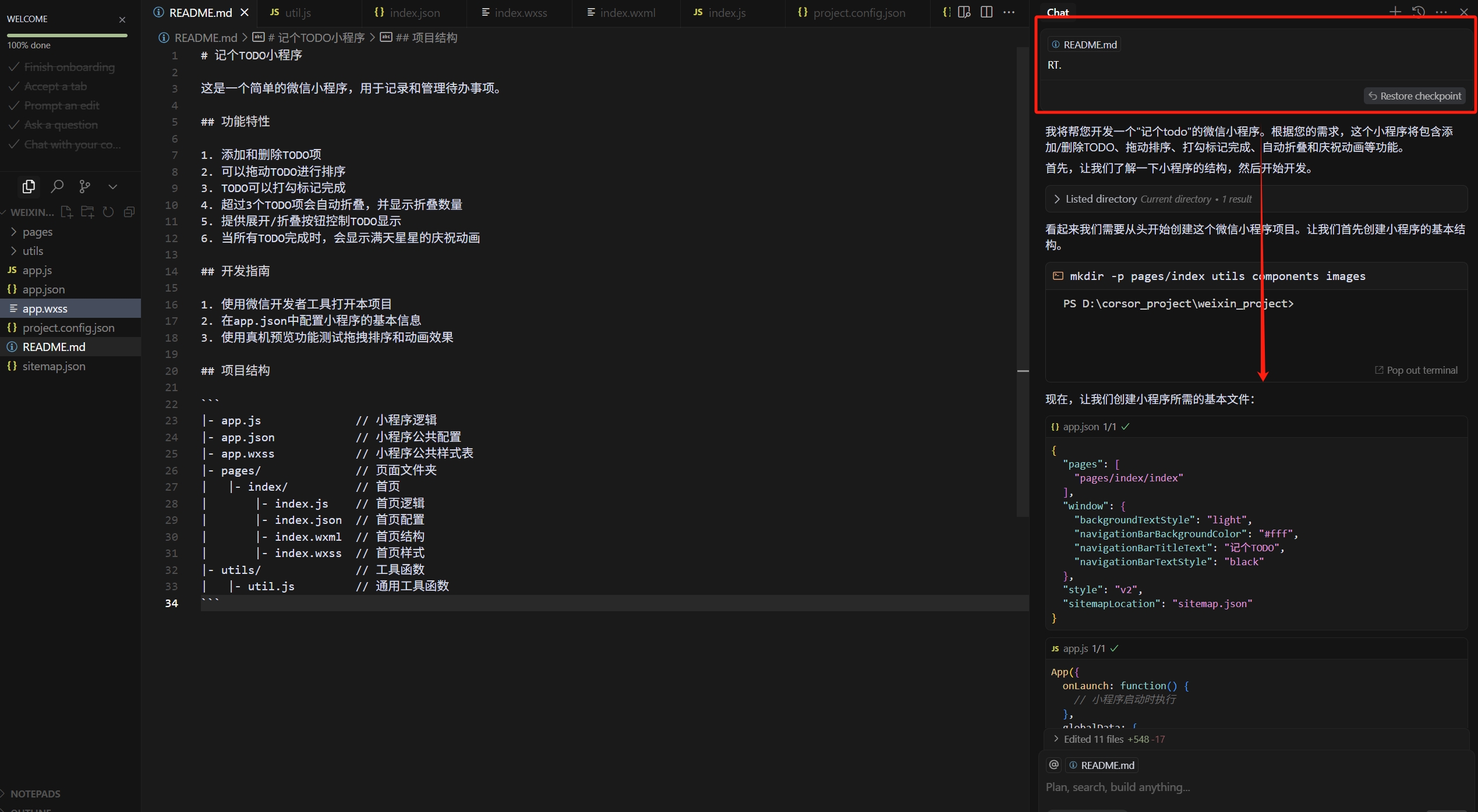
Task: Click sitemap.json braces icon in explorer
Action: click(x=12, y=366)
